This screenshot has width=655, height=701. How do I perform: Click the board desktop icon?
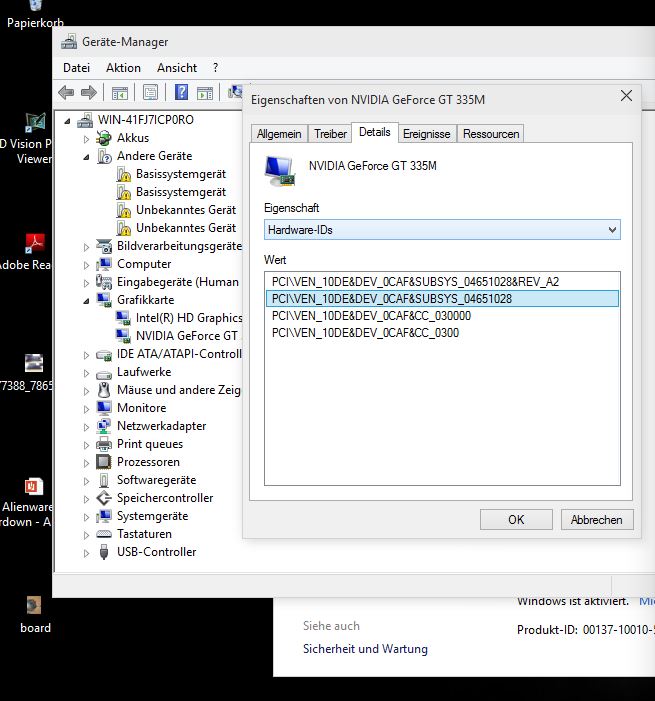coord(34,605)
